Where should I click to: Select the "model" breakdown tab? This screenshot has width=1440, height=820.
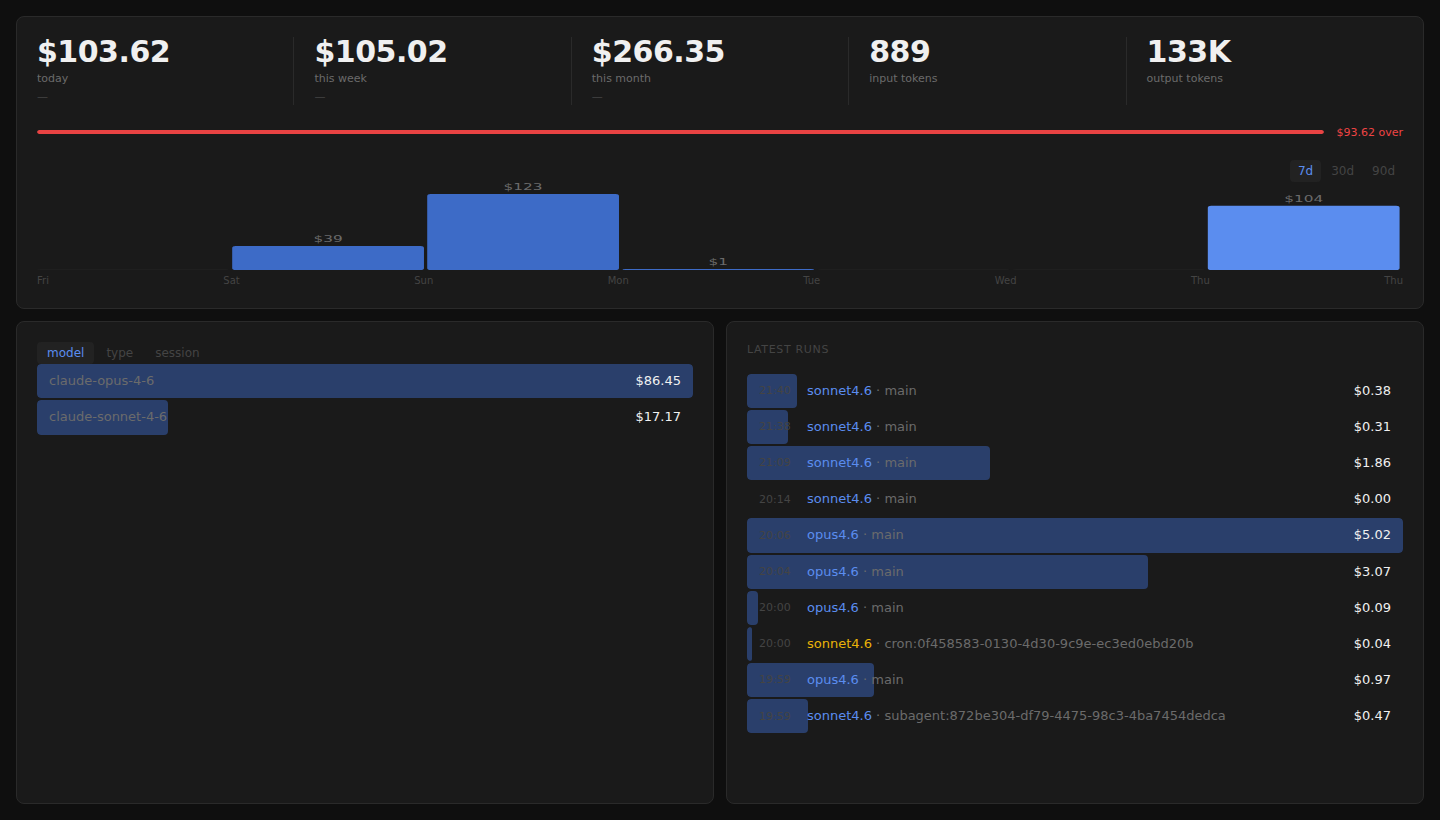tap(65, 352)
